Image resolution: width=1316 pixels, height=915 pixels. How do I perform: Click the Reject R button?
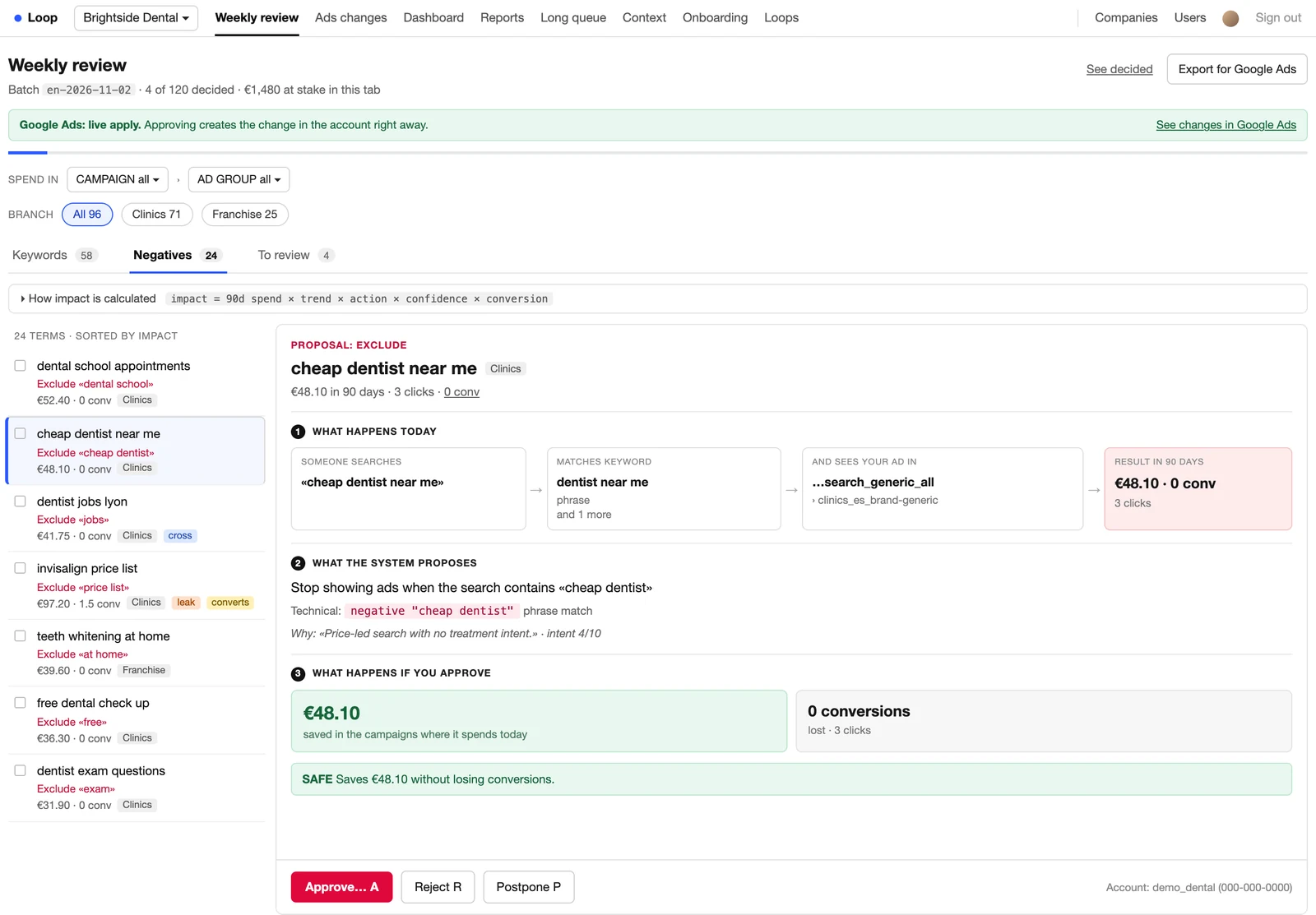point(438,887)
